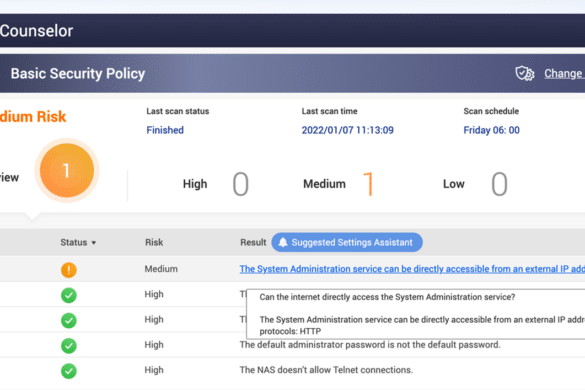
Task: Open the Status column sort dropdown arrow
Action: click(x=94, y=243)
